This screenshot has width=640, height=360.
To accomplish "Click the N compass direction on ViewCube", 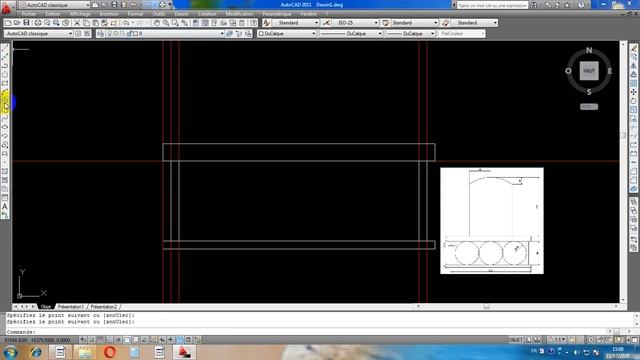I will click(x=589, y=50).
